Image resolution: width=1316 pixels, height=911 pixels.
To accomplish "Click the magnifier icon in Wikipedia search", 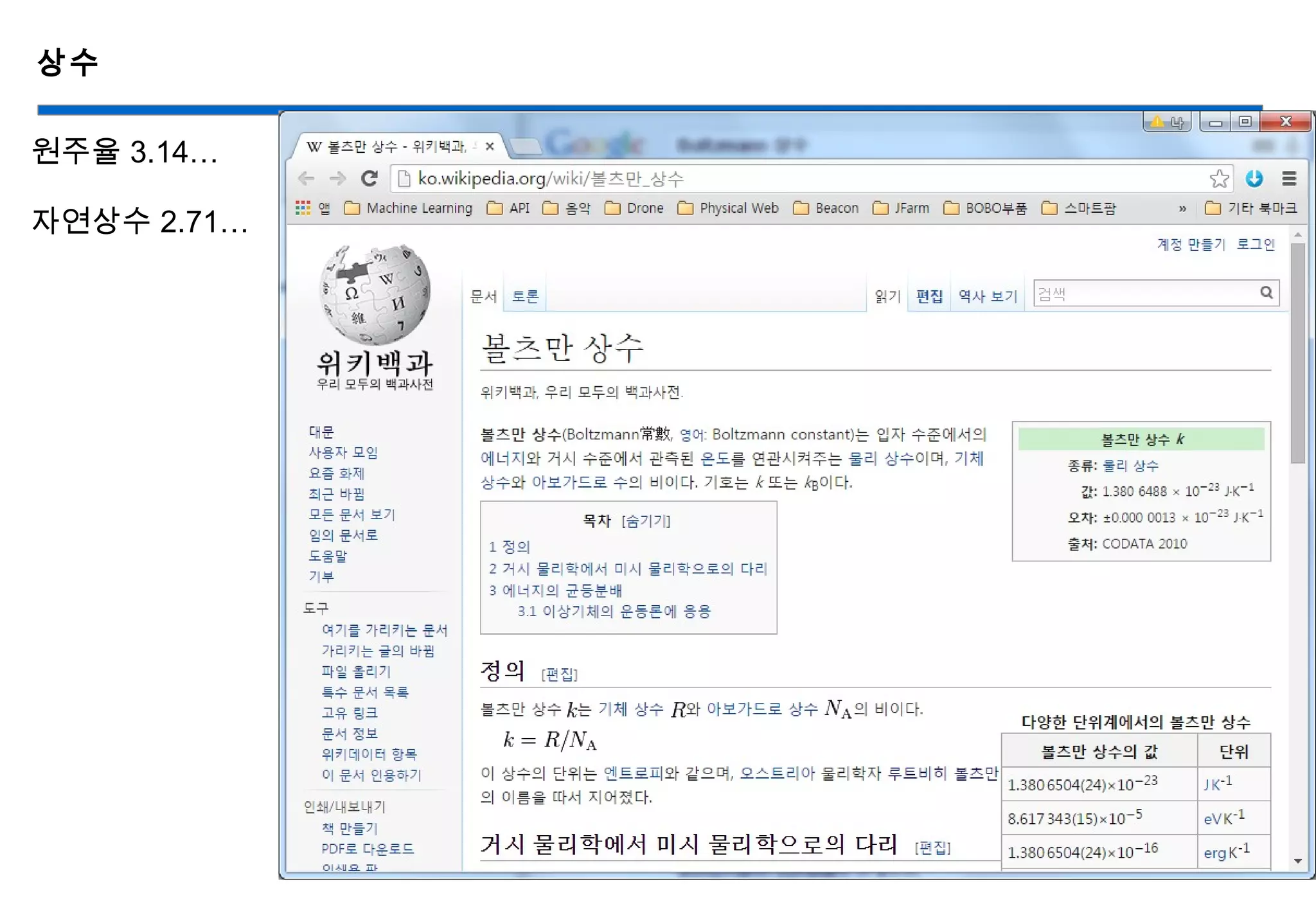I will click(x=1266, y=293).
